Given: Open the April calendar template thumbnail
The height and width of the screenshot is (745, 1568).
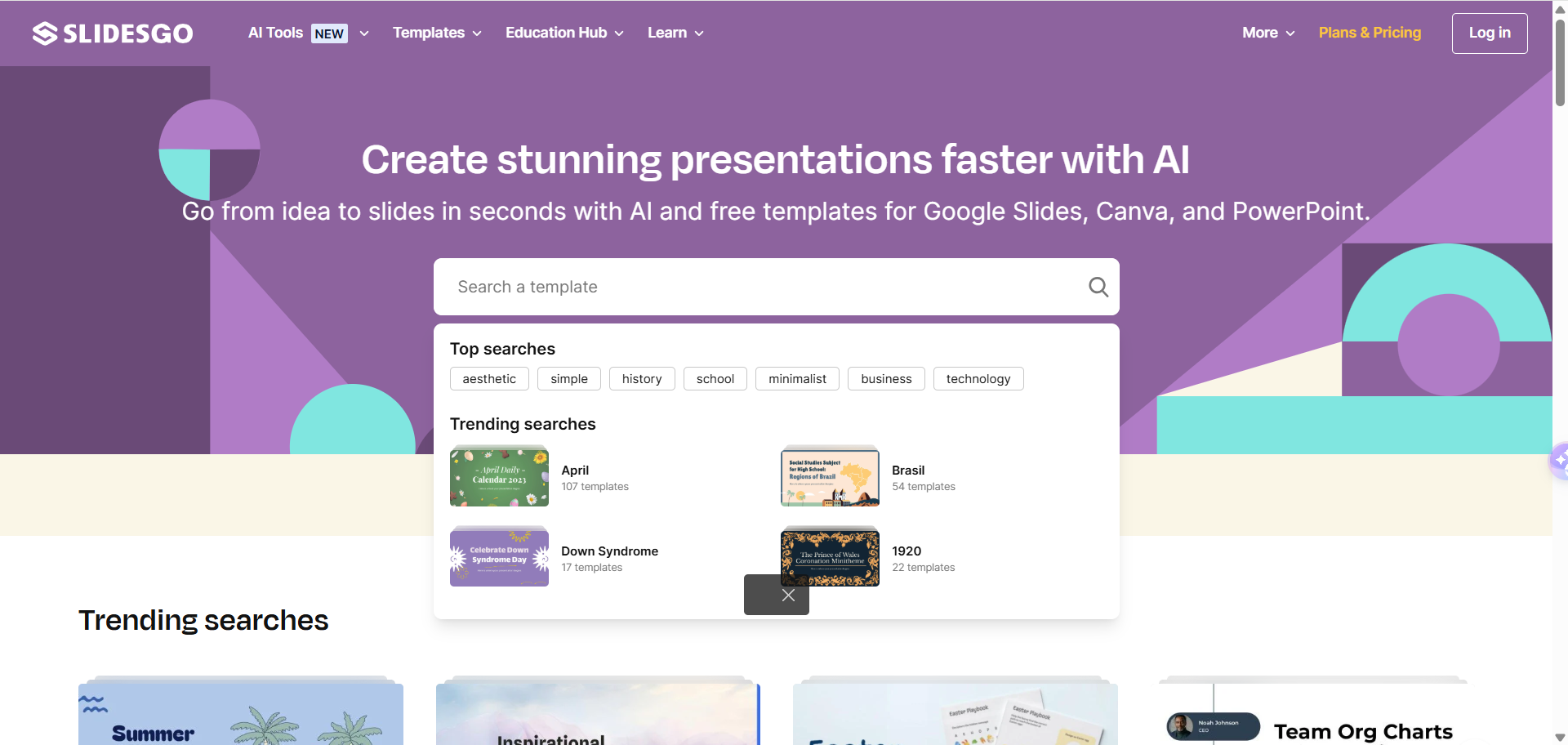Looking at the screenshot, I should [x=499, y=477].
